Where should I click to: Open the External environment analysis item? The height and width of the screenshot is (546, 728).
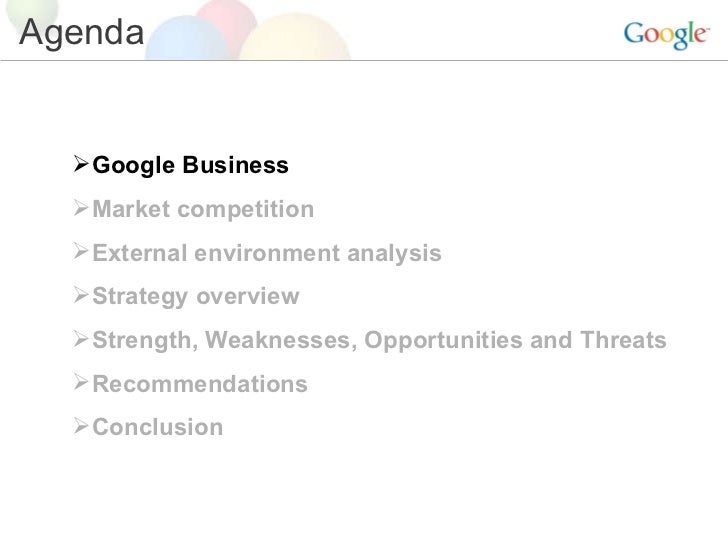pyautogui.click(x=267, y=254)
